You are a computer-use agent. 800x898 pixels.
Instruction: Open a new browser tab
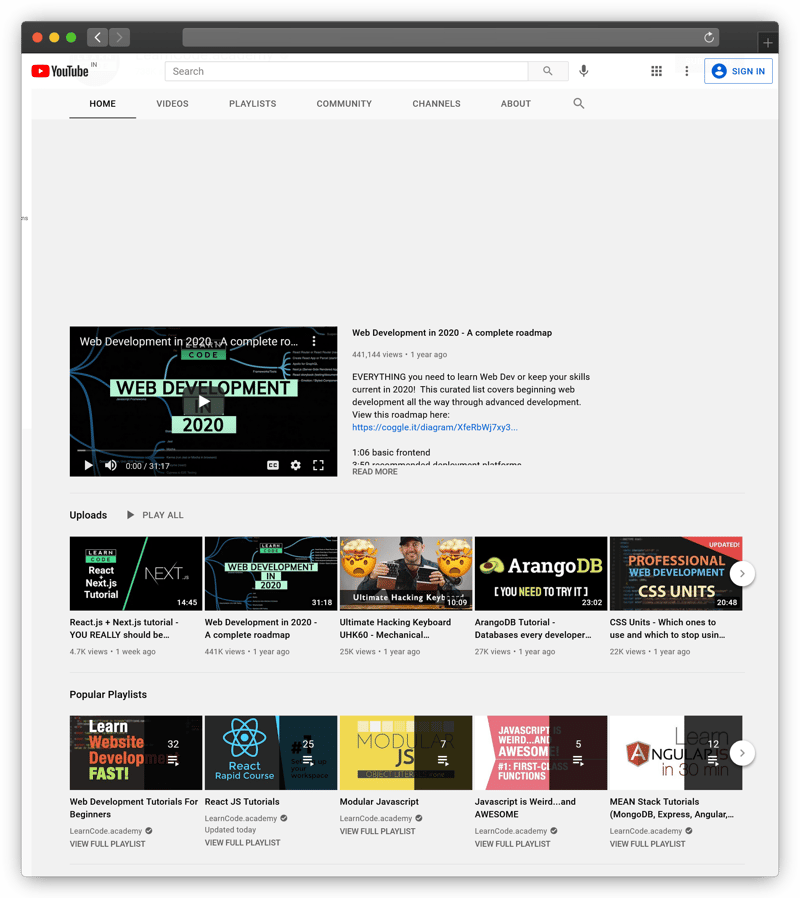[x=767, y=42]
